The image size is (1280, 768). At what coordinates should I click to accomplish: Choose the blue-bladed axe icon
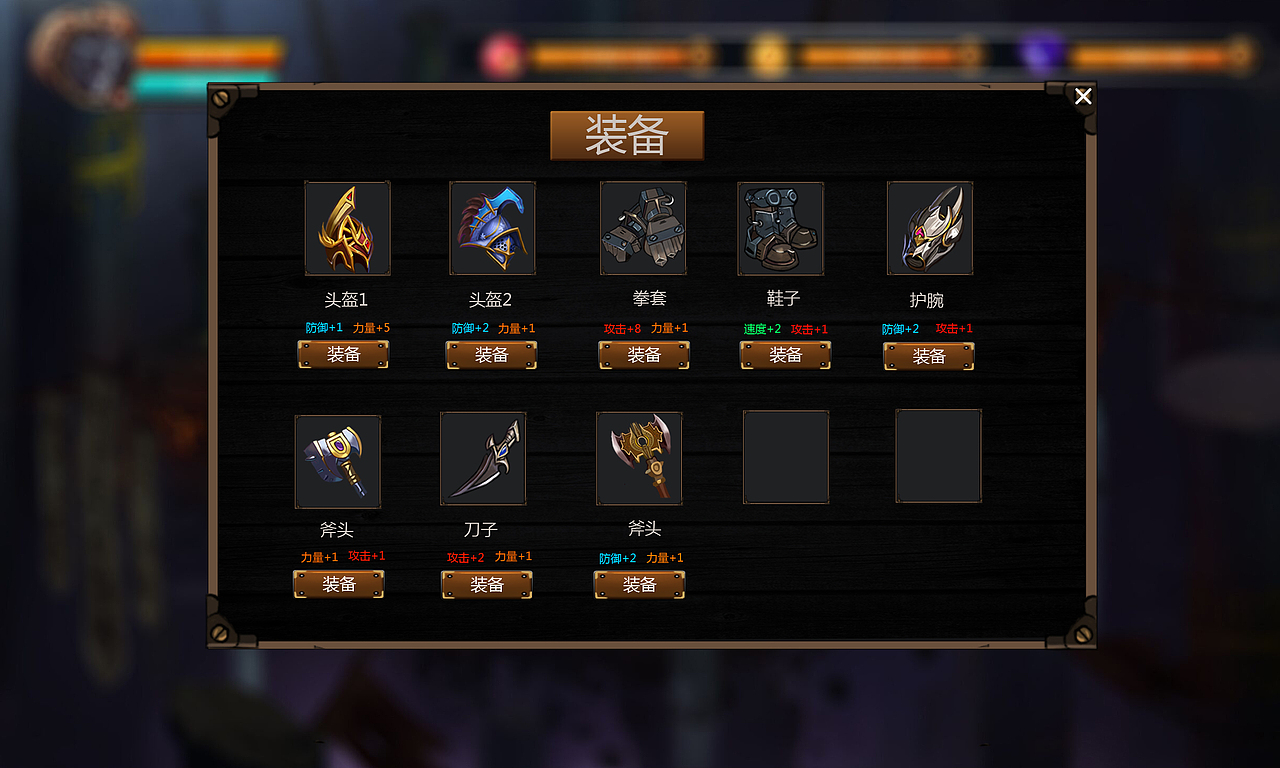[x=338, y=462]
